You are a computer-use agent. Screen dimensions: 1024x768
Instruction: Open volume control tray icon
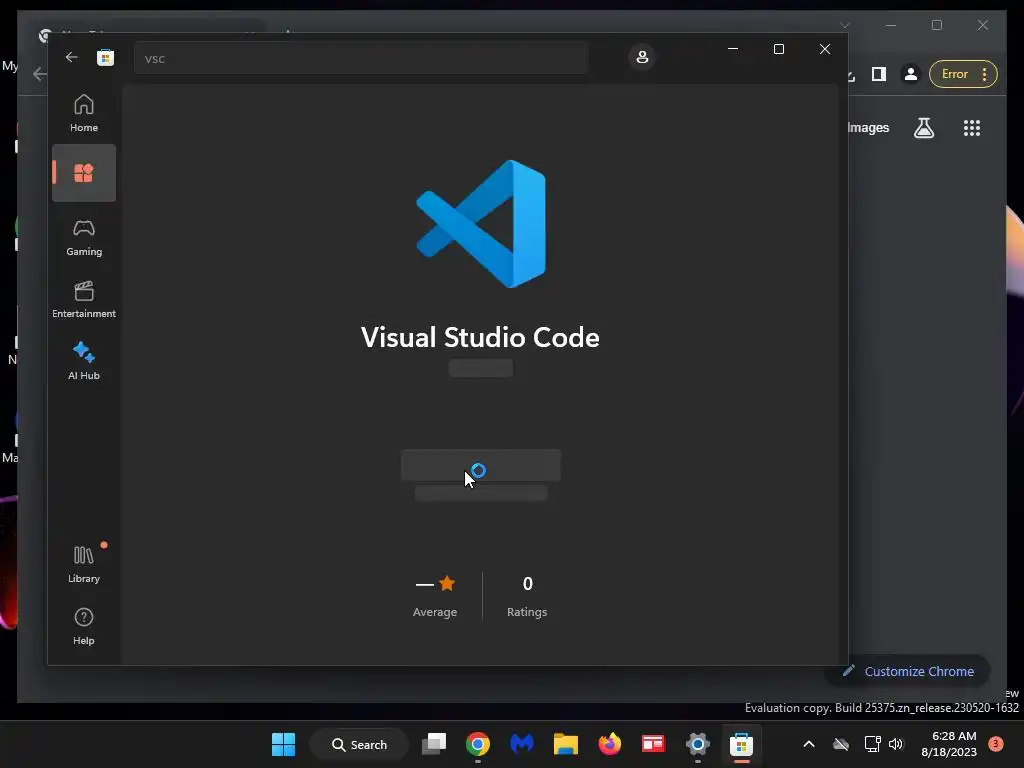(896, 744)
